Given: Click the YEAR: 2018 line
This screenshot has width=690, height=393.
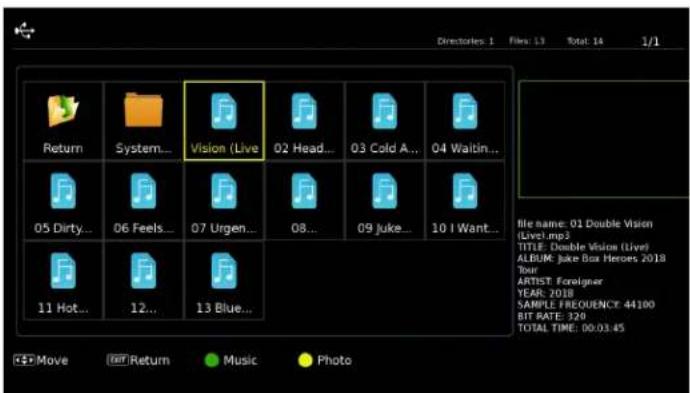Looking at the screenshot, I should click(545, 293).
